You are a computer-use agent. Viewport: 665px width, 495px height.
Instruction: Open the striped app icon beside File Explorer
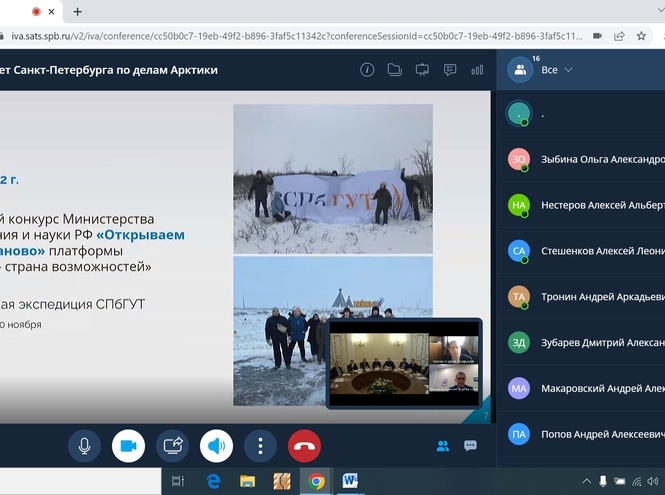coord(282,481)
